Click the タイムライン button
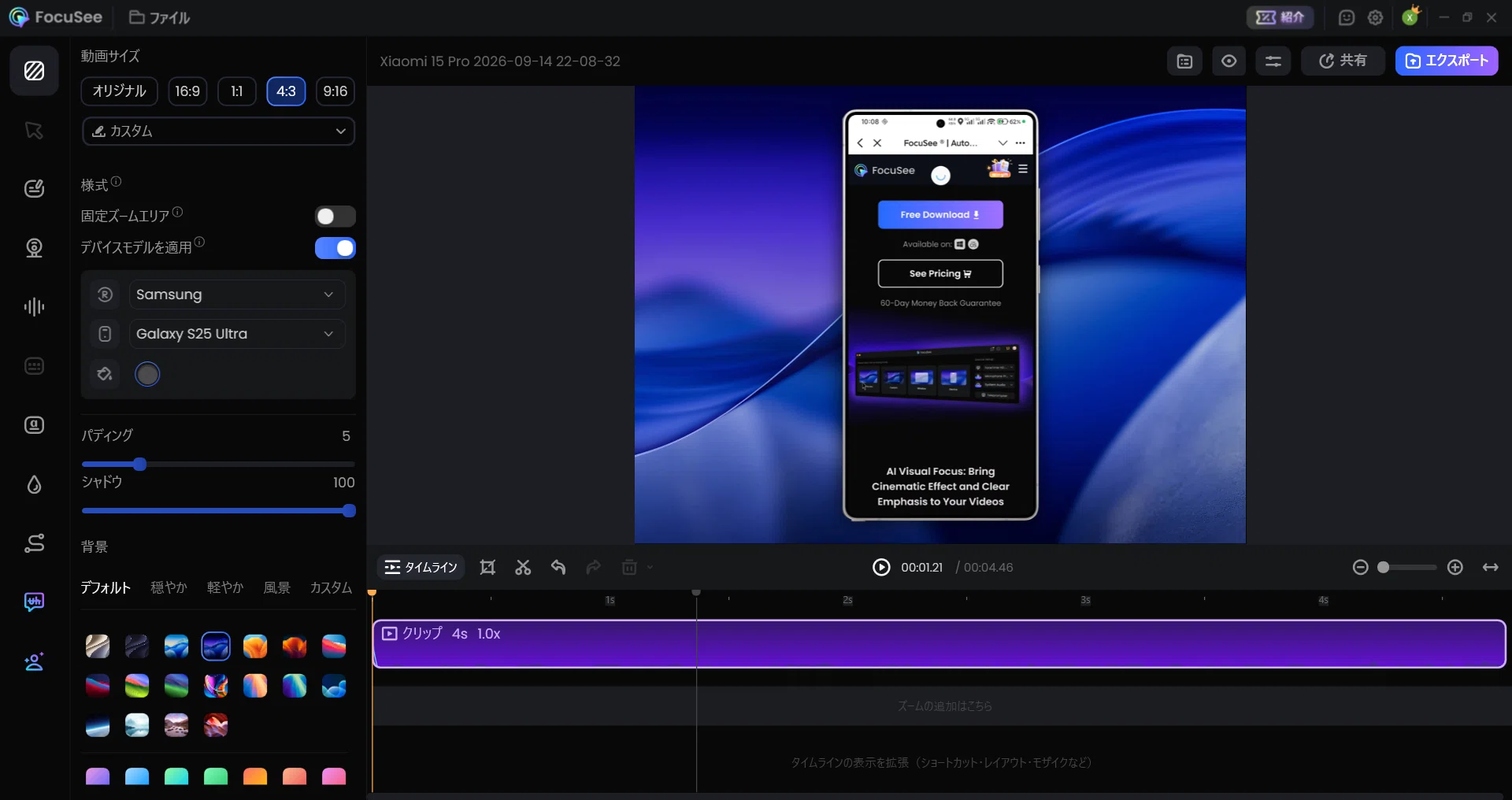1512x800 pixels. (421, 567)
